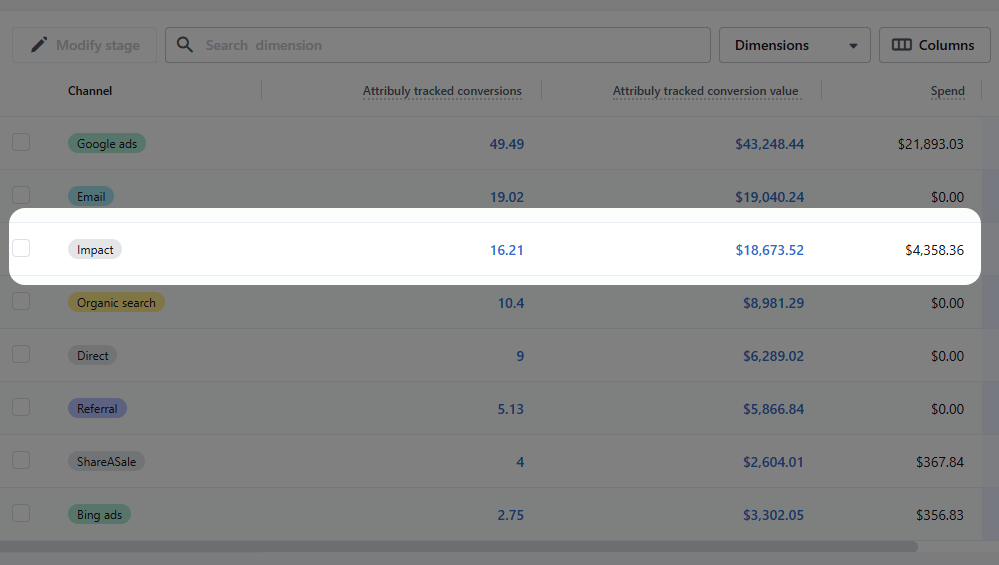Click conversion value $6,289.02

pyautogui.click(x=773, y=356)
